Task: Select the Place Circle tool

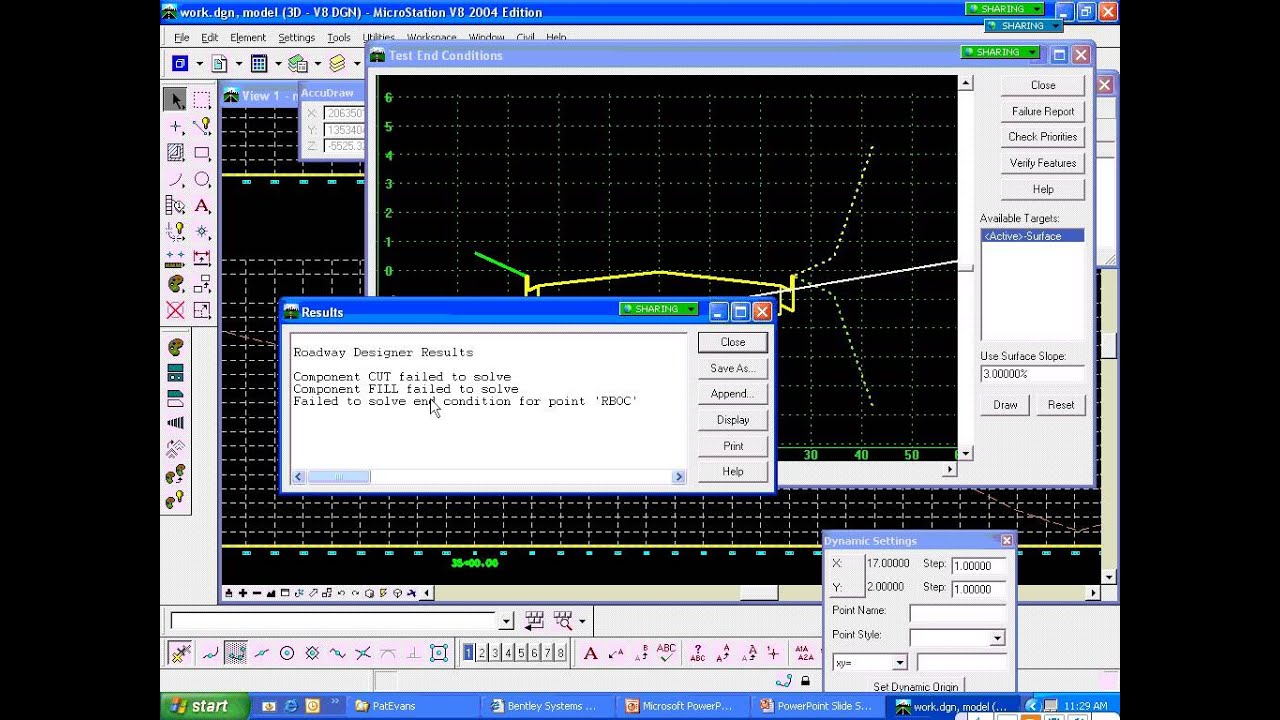Action: [202, 180]
